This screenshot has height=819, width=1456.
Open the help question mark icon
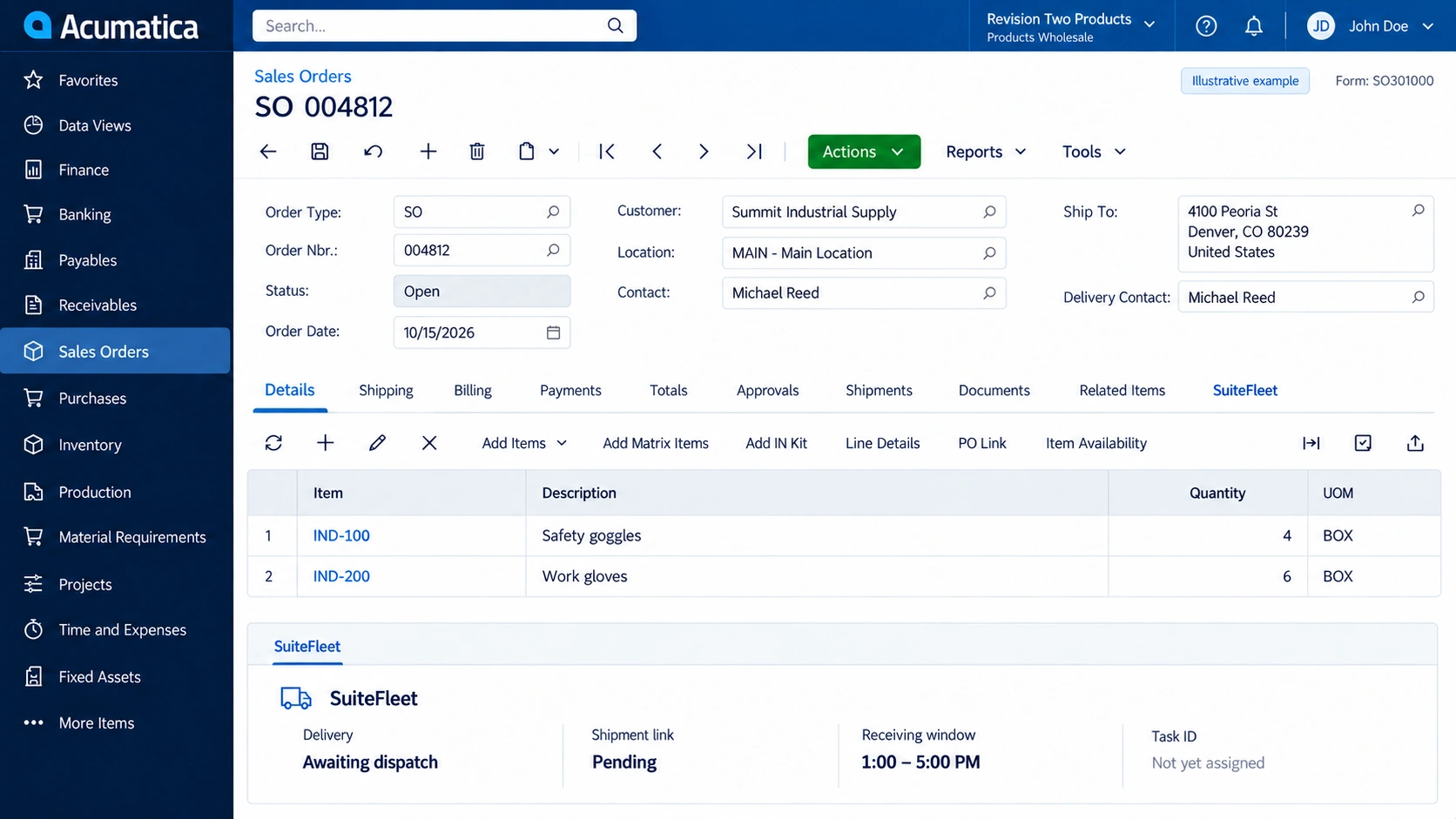[x=1206, y=26]
